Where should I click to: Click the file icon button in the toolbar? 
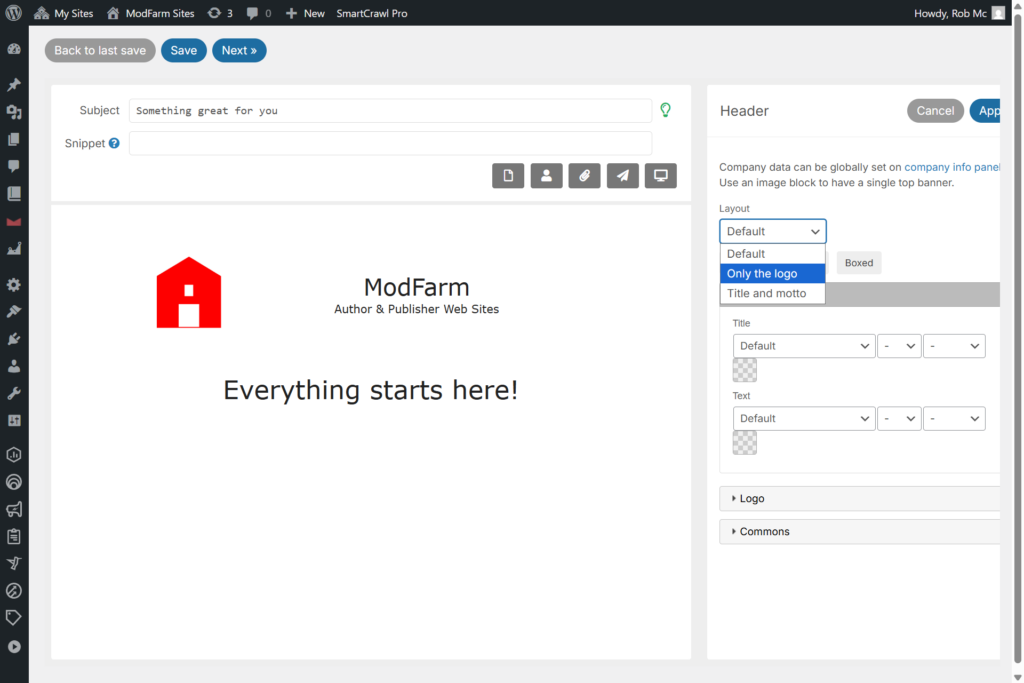click(508, 176)
